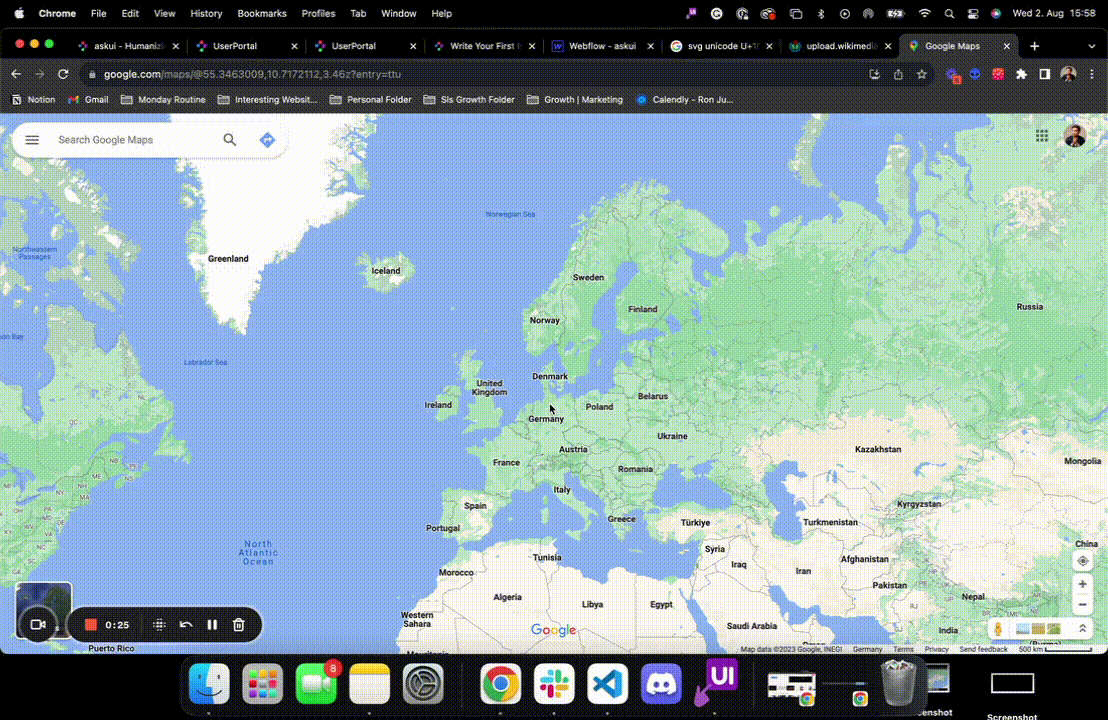Open the Bookmarks menu
Screen dimensions: 1108x720
coord(261,13)
